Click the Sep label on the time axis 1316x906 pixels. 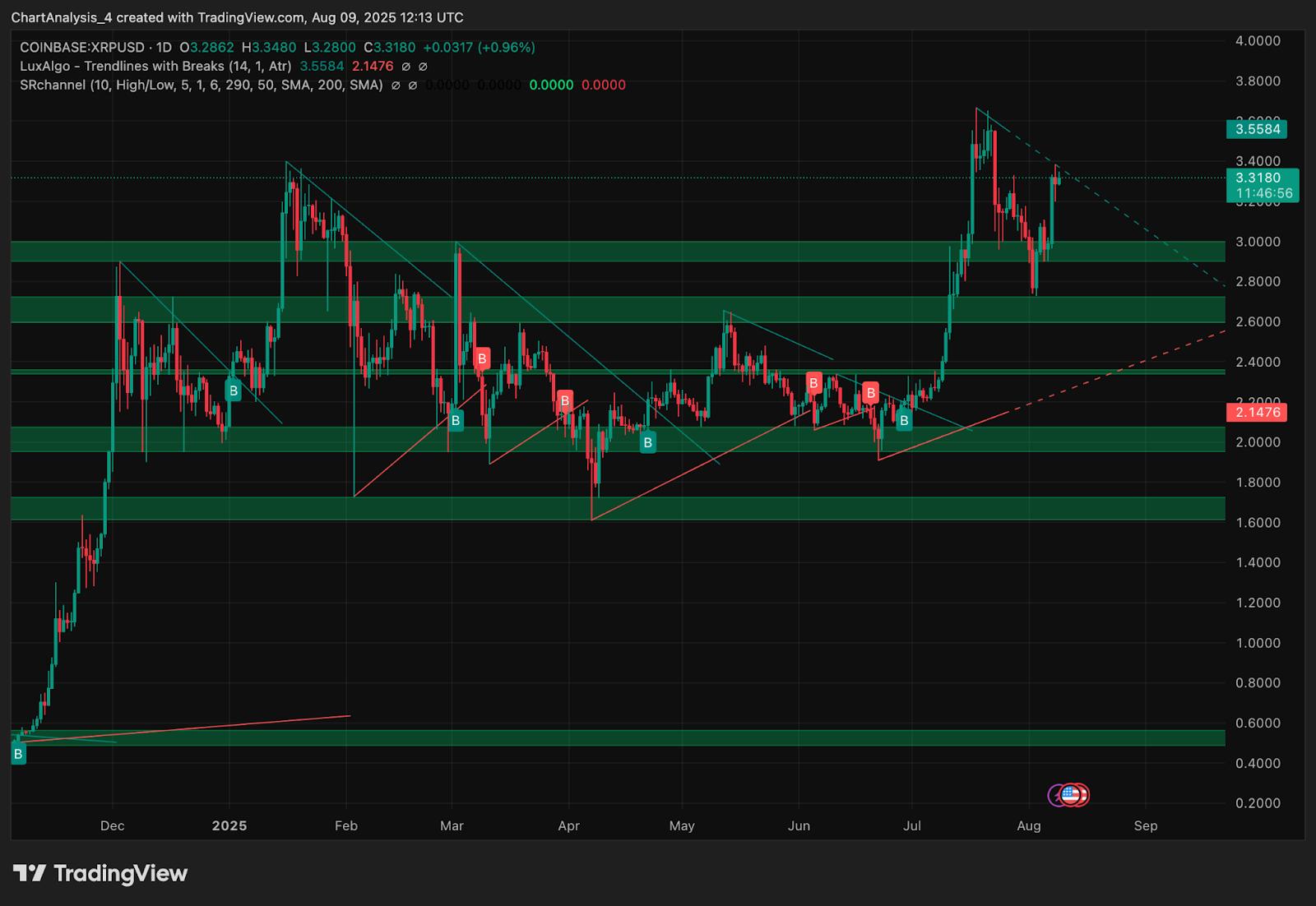pyautogui.click(x=1146, y=825)
